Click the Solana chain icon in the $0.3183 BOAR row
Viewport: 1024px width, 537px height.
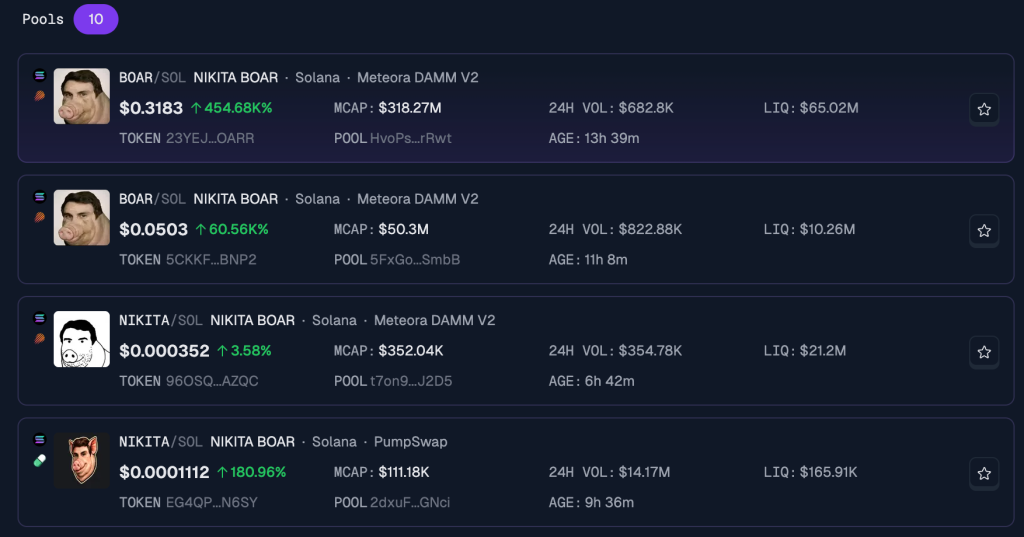(x=40, y=75)
